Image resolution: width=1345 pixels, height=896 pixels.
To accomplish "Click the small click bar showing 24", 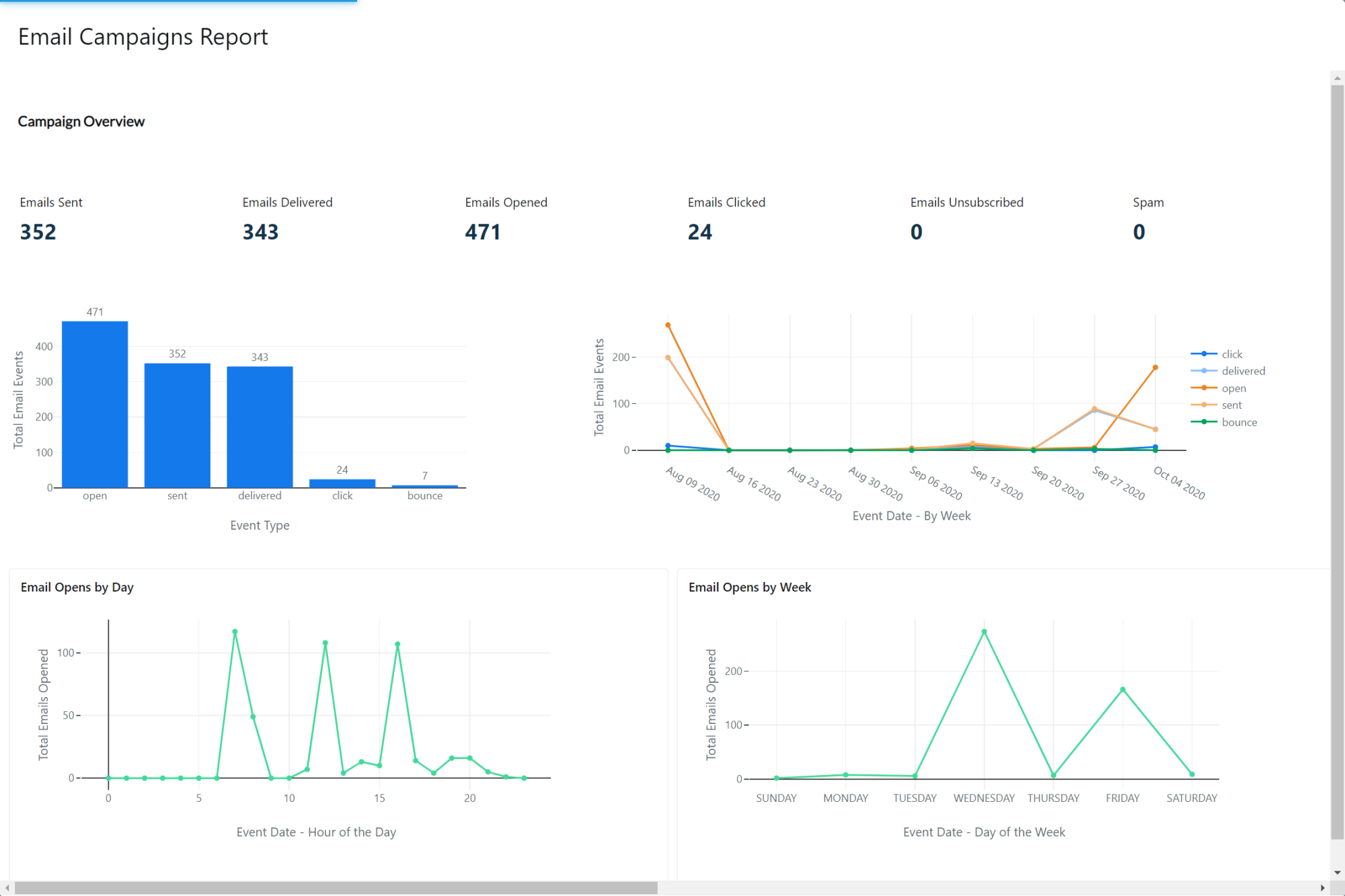I will (342, 483).
